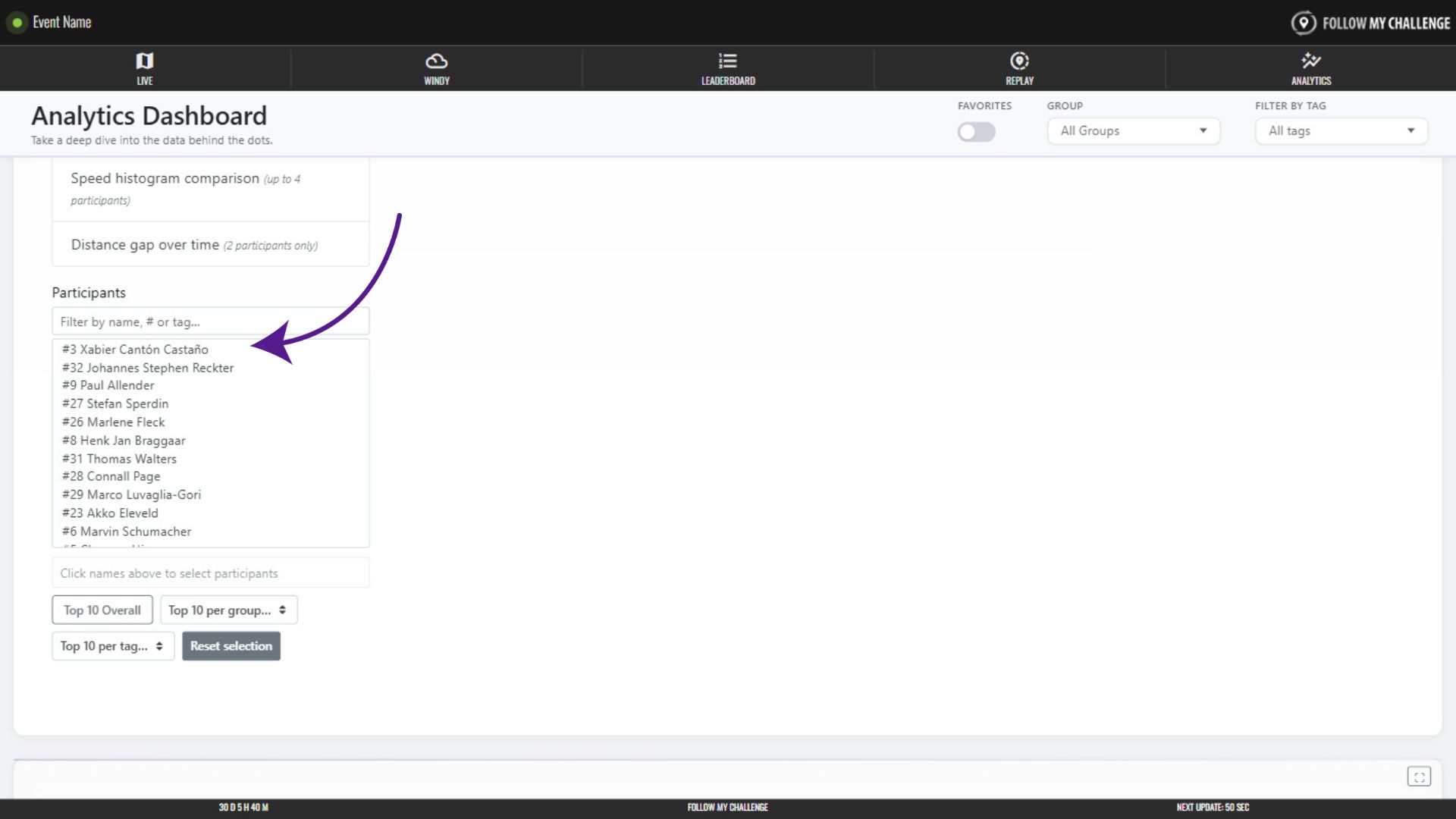Open the Windy cloud icon
The width and height of the screenshot is (1456, 819).
tap(436, 61)
